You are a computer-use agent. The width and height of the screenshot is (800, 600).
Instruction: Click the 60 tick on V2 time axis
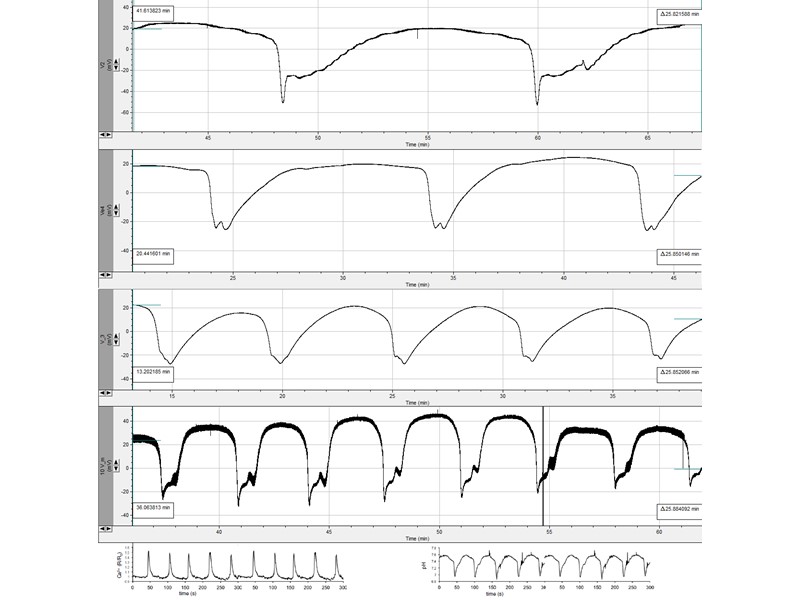(x=537, y=138)
